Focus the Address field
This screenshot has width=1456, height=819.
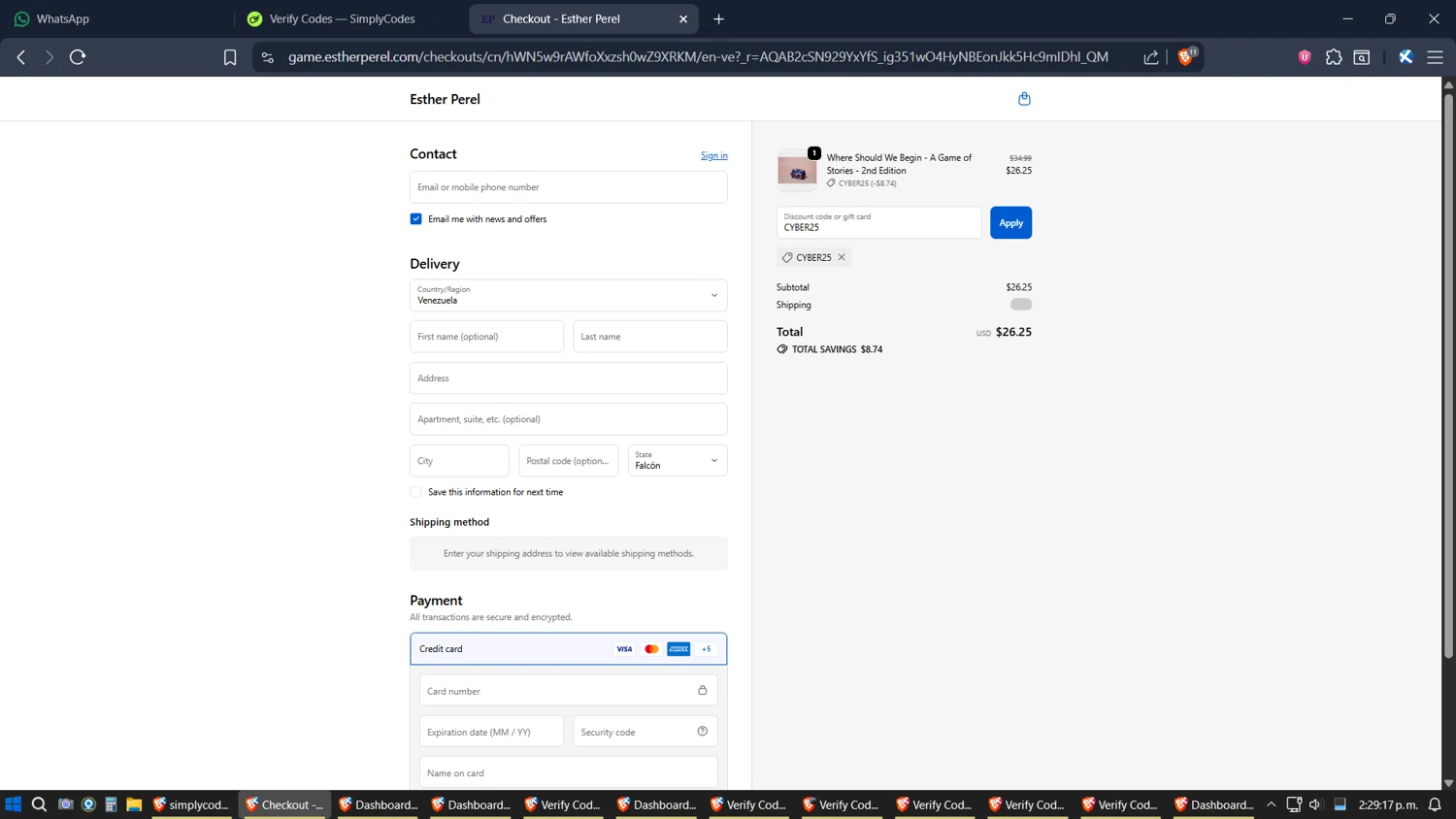[569, 378]
